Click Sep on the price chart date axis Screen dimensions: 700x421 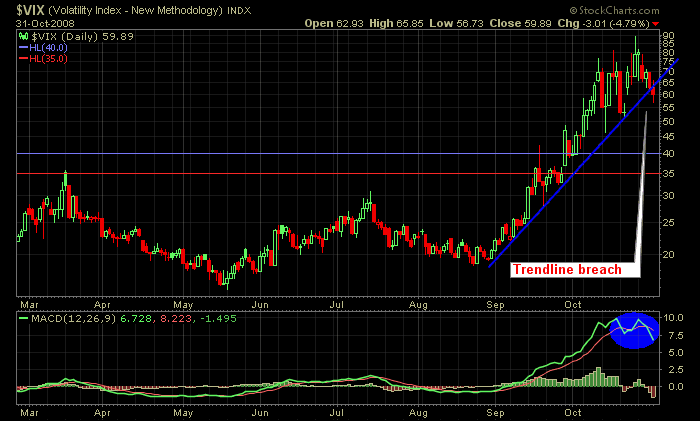(496, 304)
